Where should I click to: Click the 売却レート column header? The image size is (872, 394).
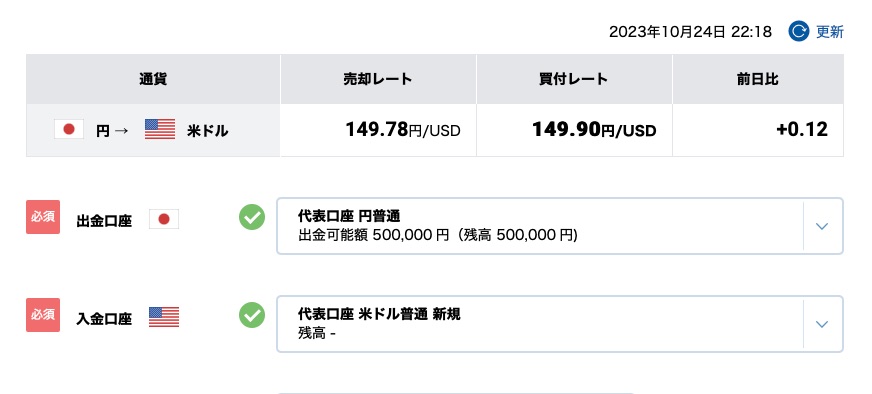tap(378, 79)
